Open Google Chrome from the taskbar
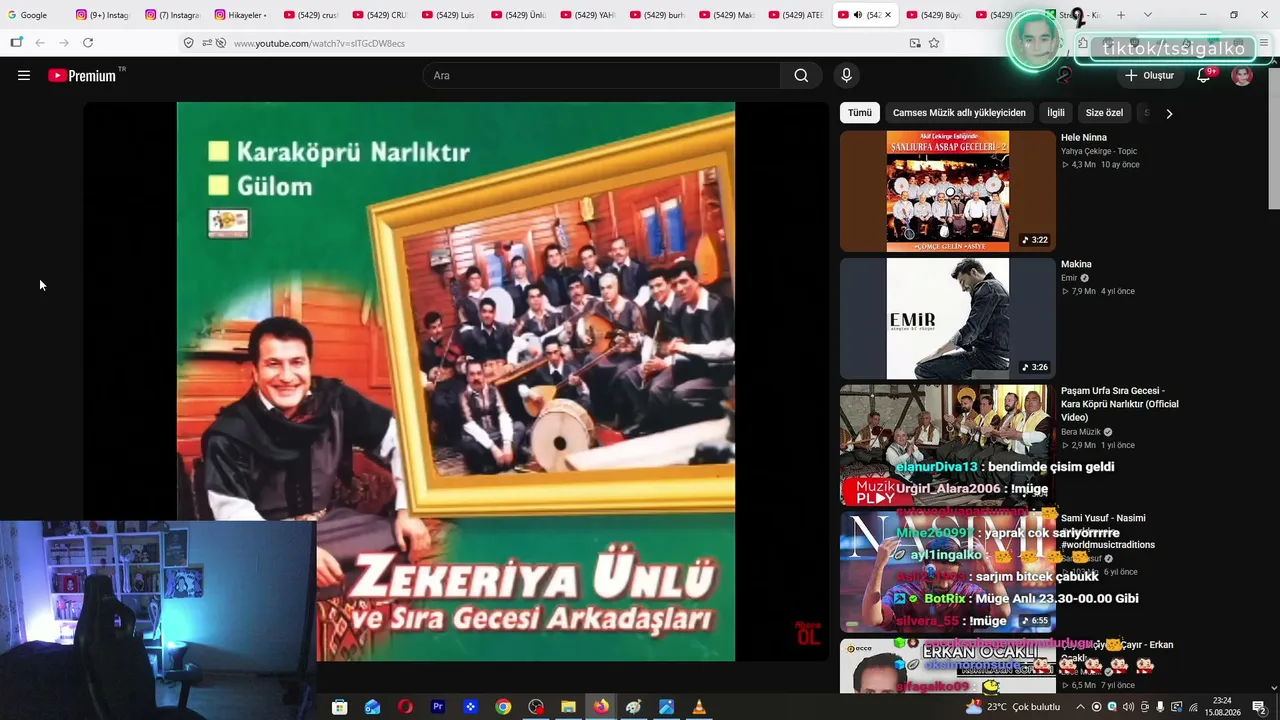Viewport: 1280px width, 720px height. coord(503,707)
